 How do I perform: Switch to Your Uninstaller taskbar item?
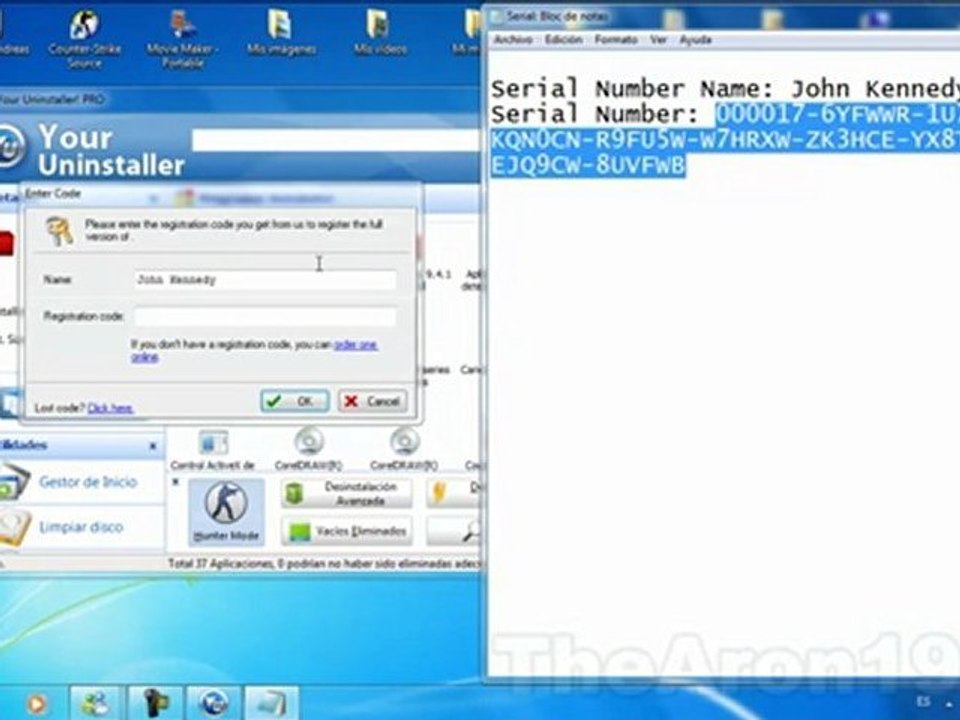[214, 703]
